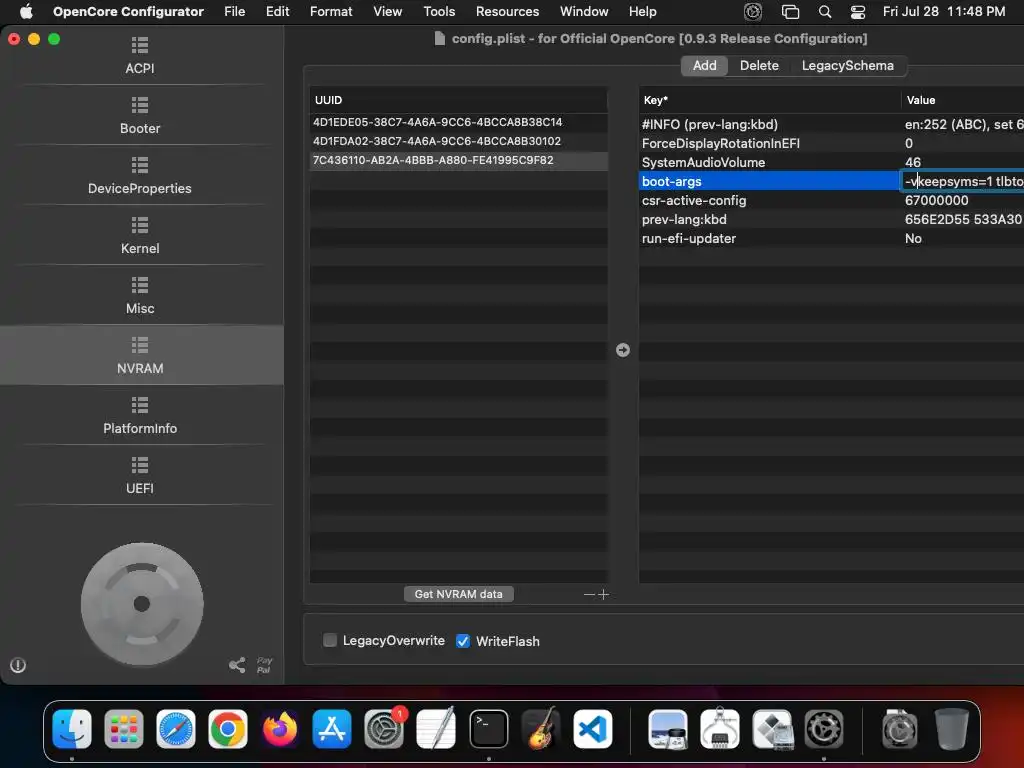The width and height of the screenshot is (1024, 768).
Task: Click the UUID column header
Action: tap(458, 100)
